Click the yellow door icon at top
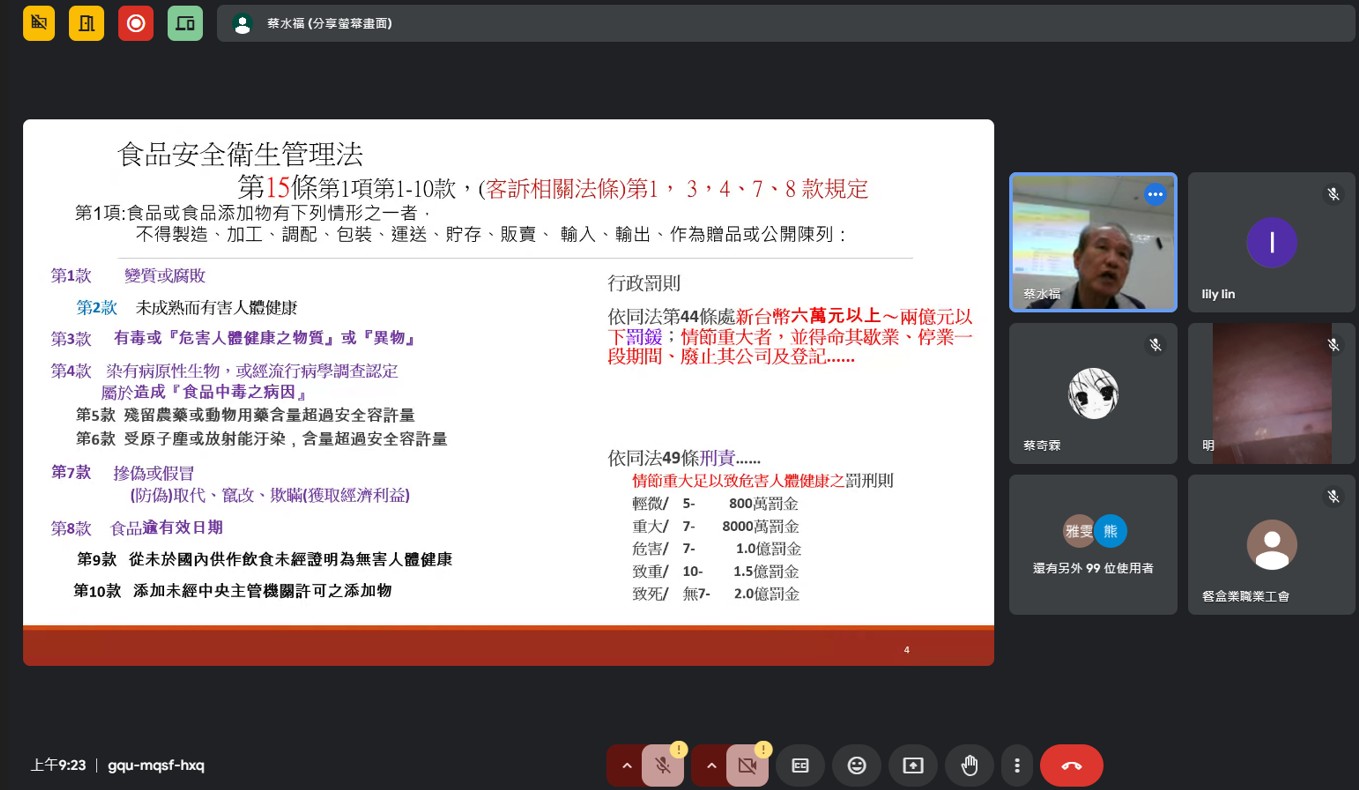1359x790 pixels. (x=87, y=23)
